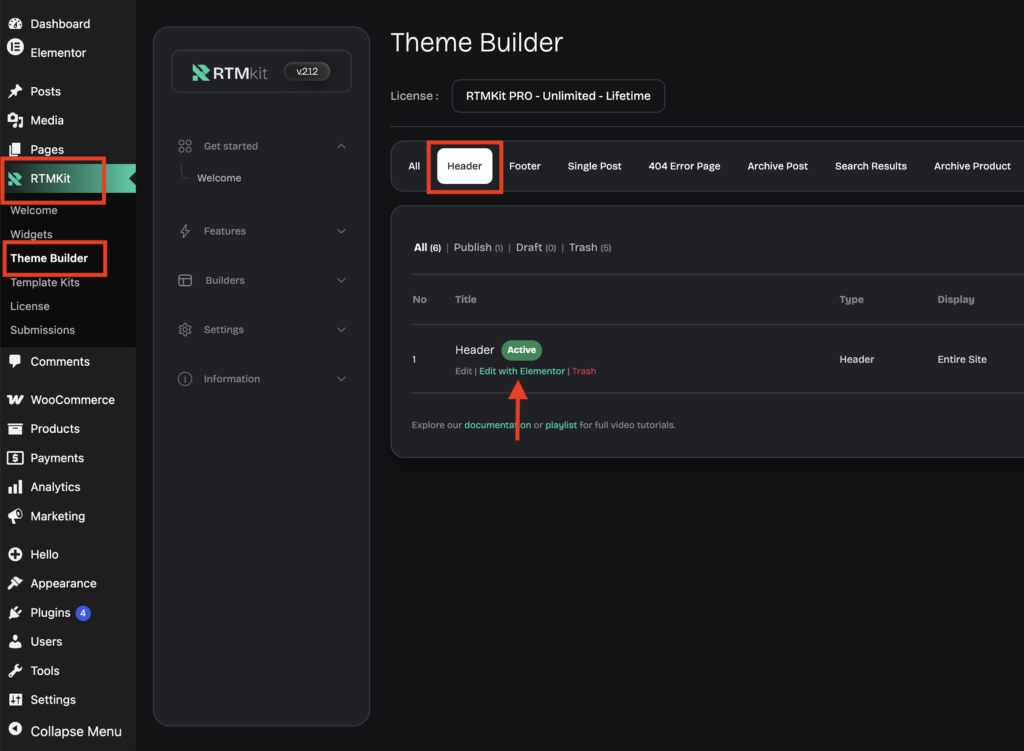The image size is (1024, 751).
Task: Click the RTMKit logo icon in WordPress menu
Action: 15,178
